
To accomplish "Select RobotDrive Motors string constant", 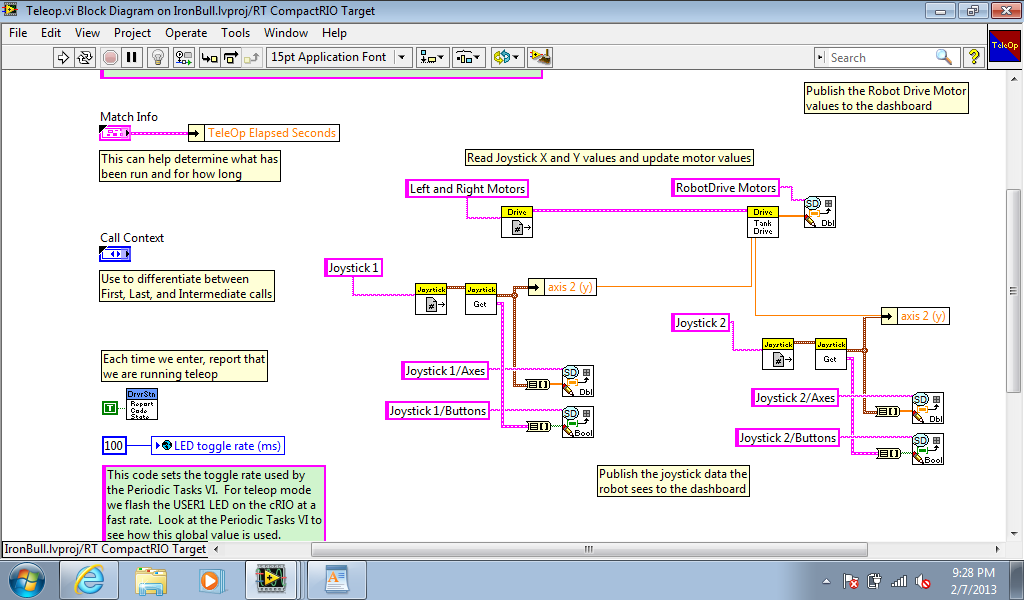I will click(x=726, y=188).
